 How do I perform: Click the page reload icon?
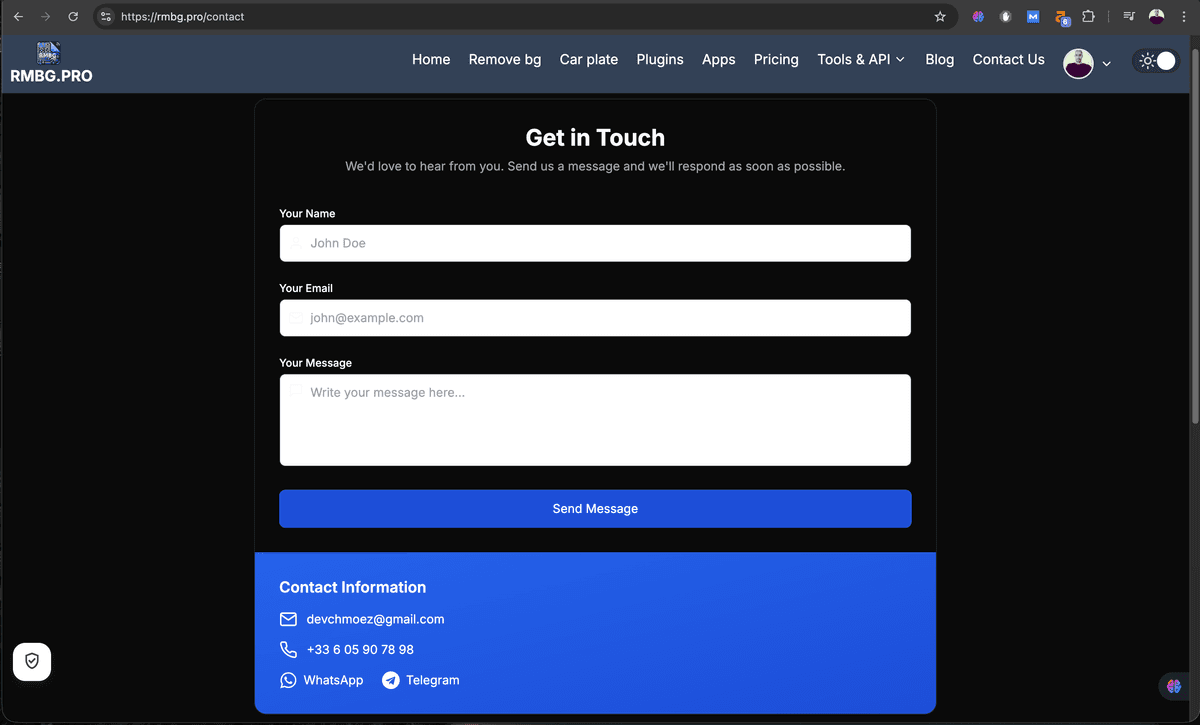(72, 16)
